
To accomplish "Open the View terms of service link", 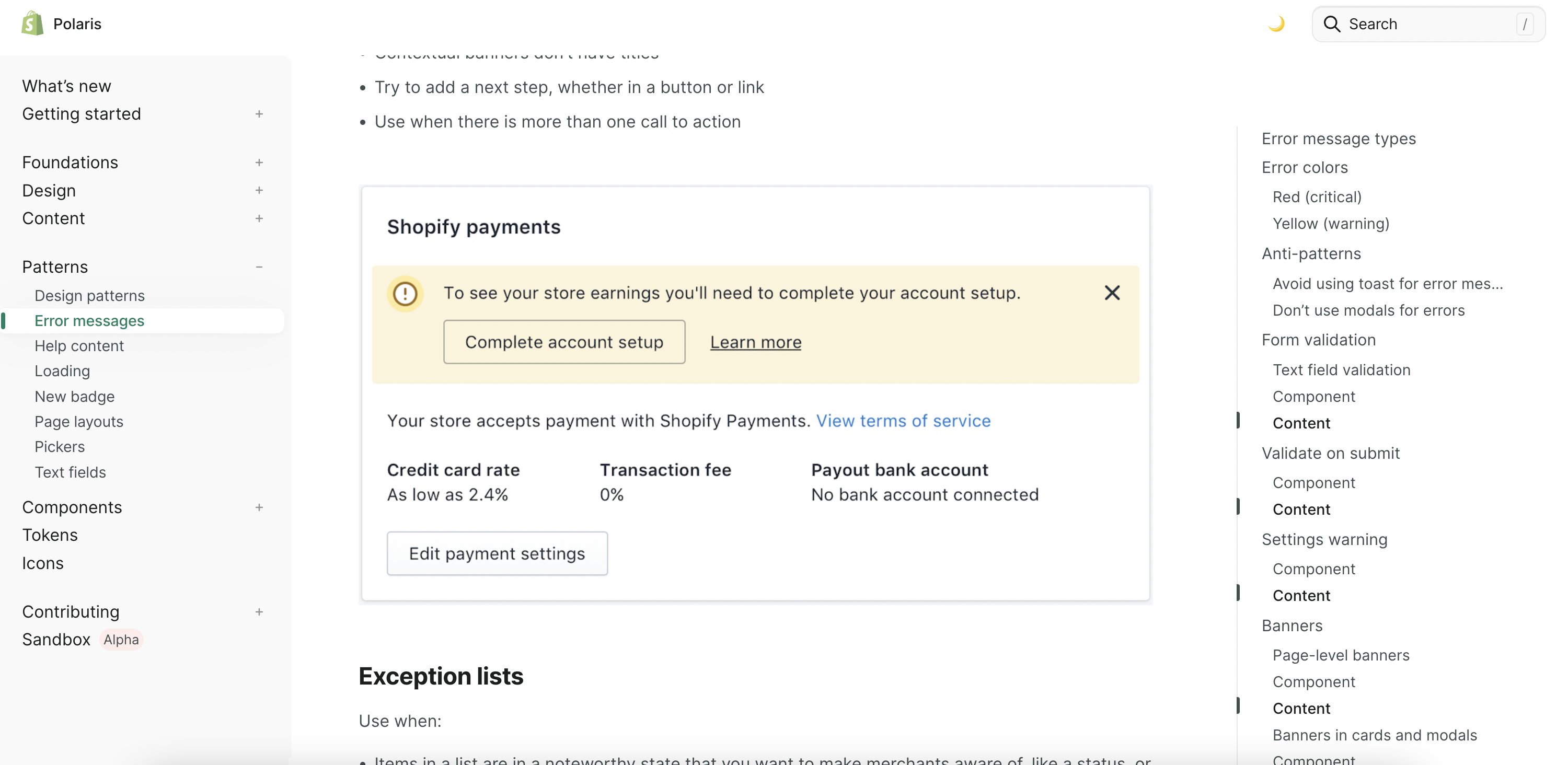I will coord(903,421).
